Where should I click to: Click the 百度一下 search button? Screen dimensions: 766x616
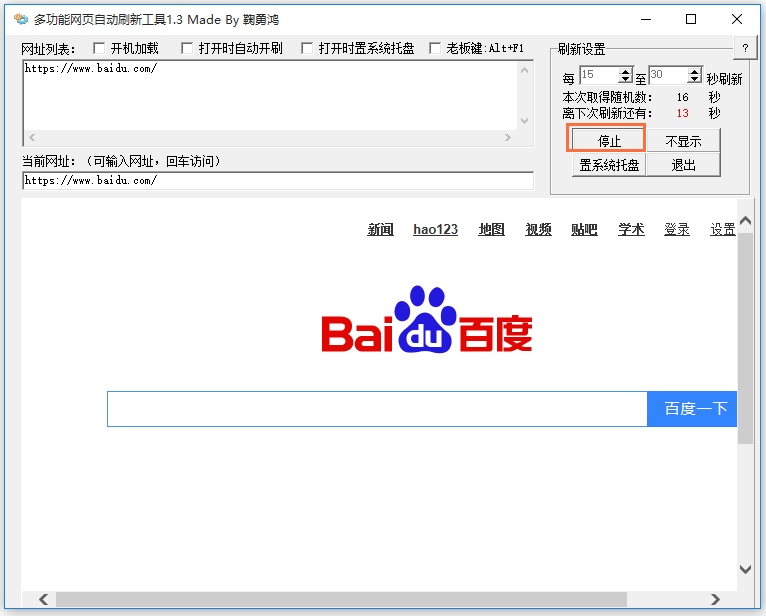692,409
